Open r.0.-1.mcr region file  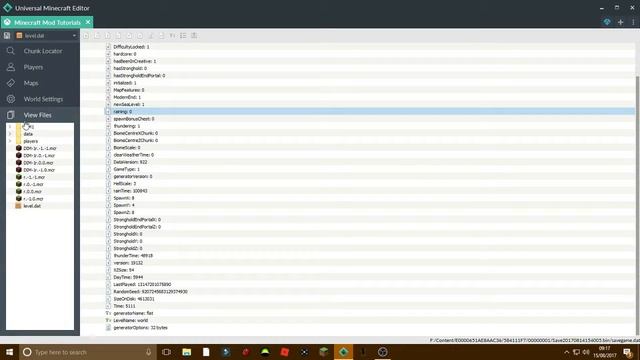coord(33,184)
